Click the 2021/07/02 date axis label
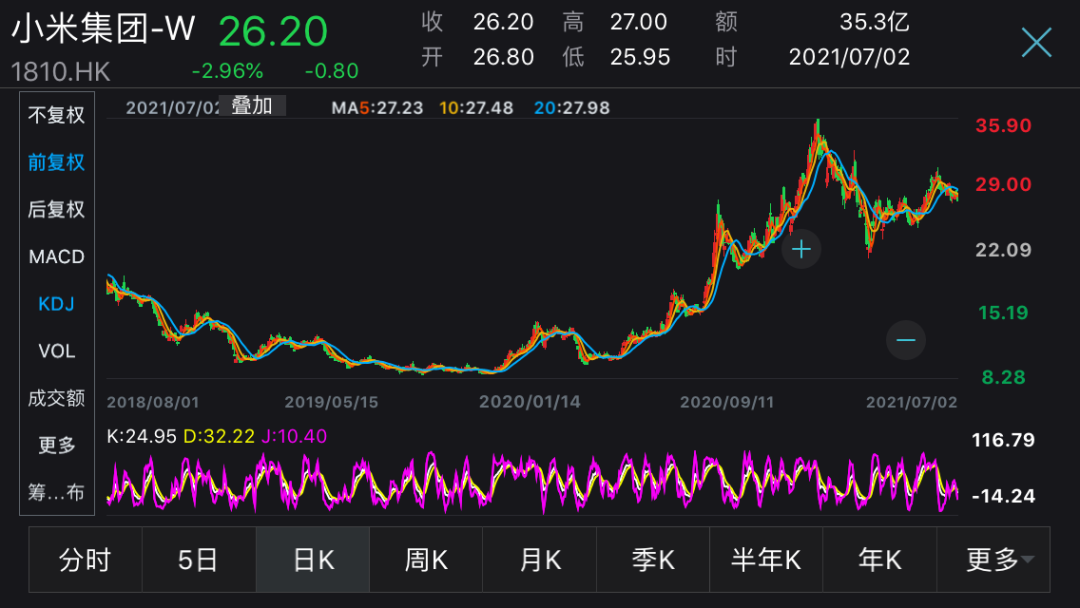The image size is (1080, 608). click(911, 402)
